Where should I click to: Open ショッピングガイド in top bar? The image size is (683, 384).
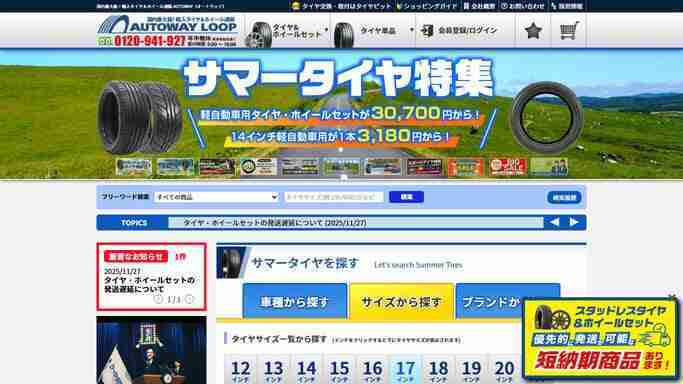(426, 6)
